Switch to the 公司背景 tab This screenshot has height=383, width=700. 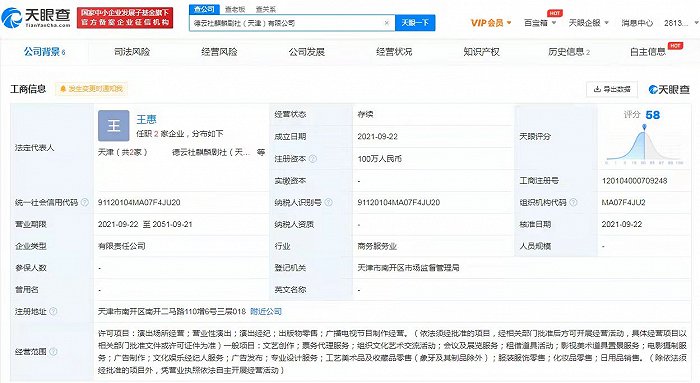44,52
